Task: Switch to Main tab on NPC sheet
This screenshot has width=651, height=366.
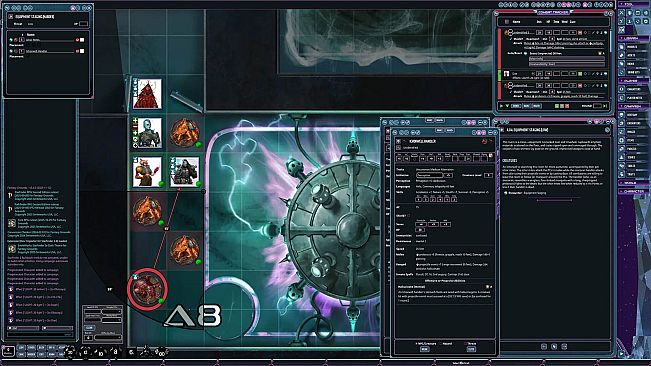Action: click(x=439, y=130)
